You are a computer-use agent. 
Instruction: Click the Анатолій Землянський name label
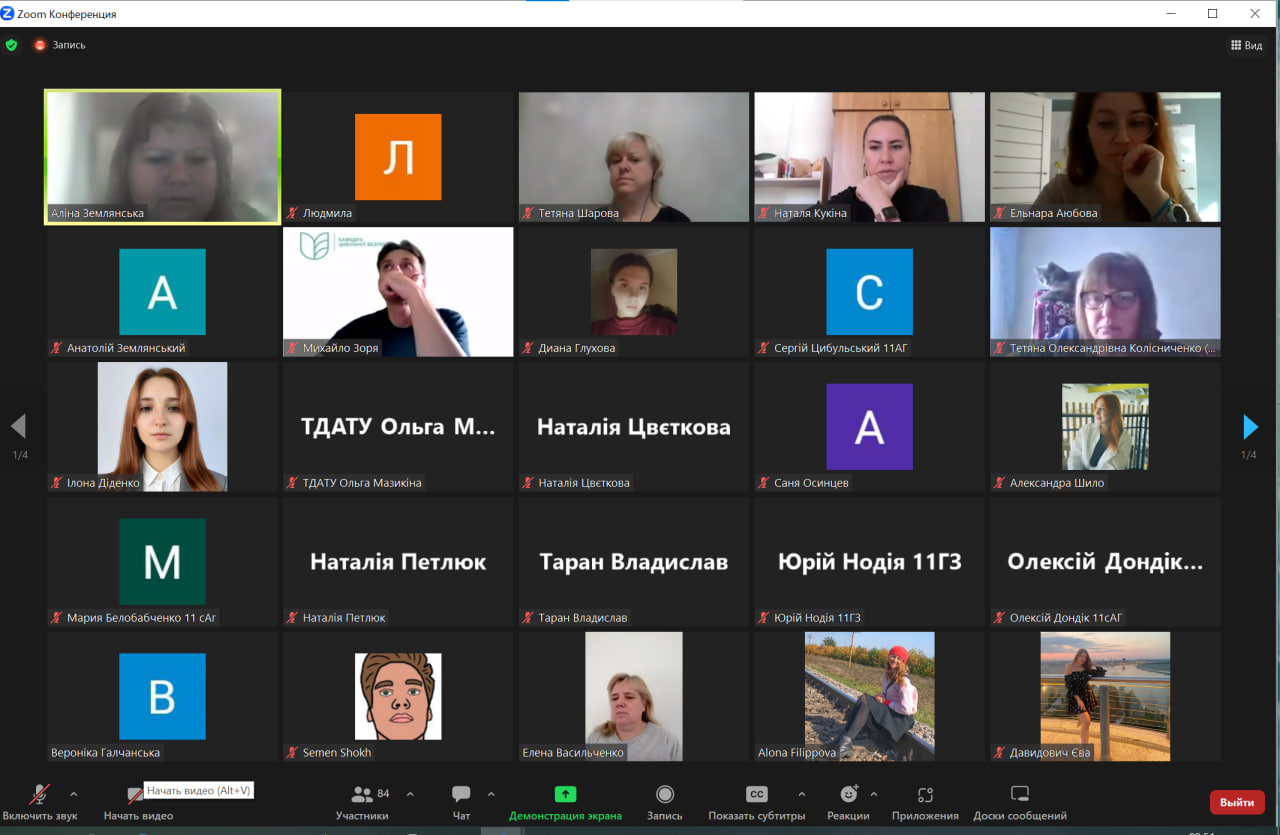(x=126, y=348)
